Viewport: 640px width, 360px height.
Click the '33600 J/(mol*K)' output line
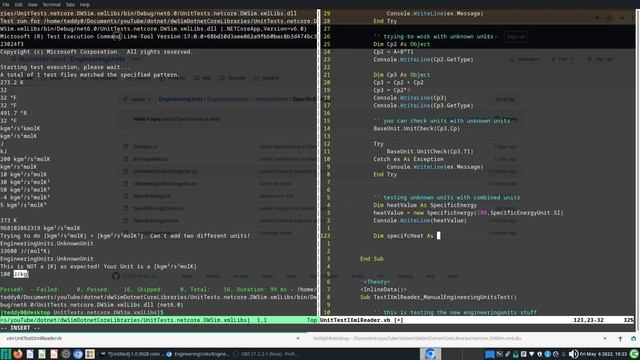(x=25, y=251)
